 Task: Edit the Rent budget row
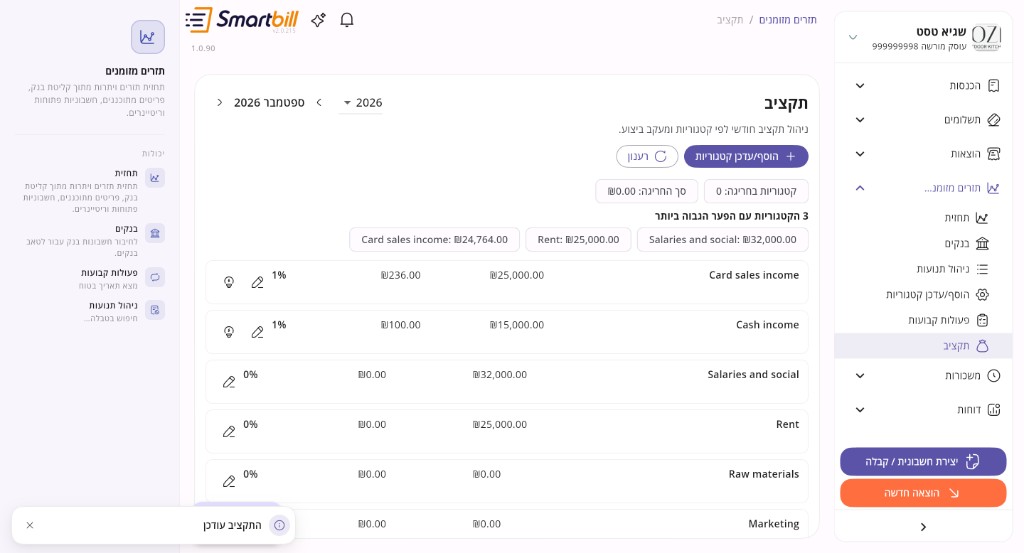pyautogui.click(x=229, y=432)
